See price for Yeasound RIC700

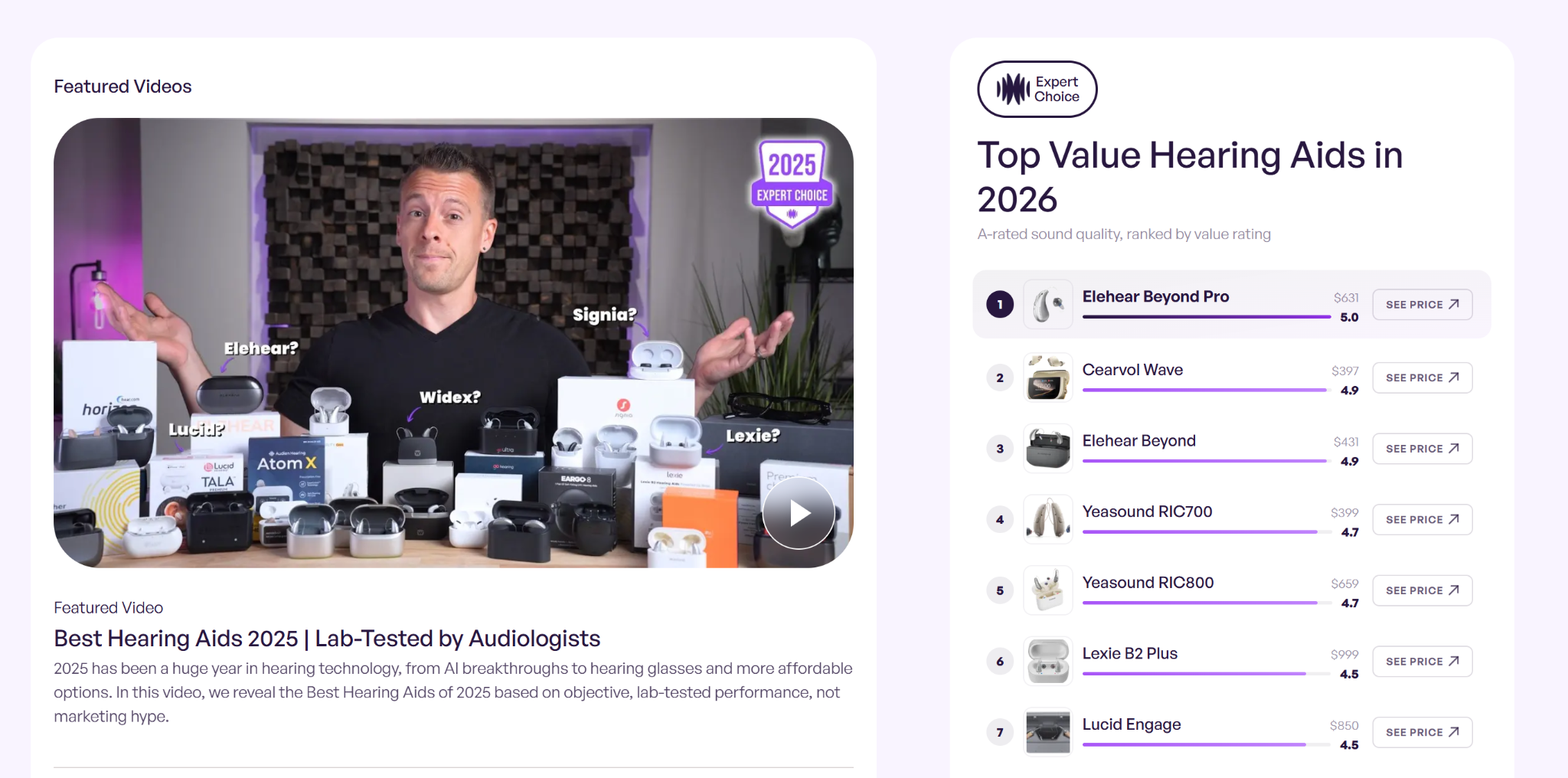(1422, 519)
